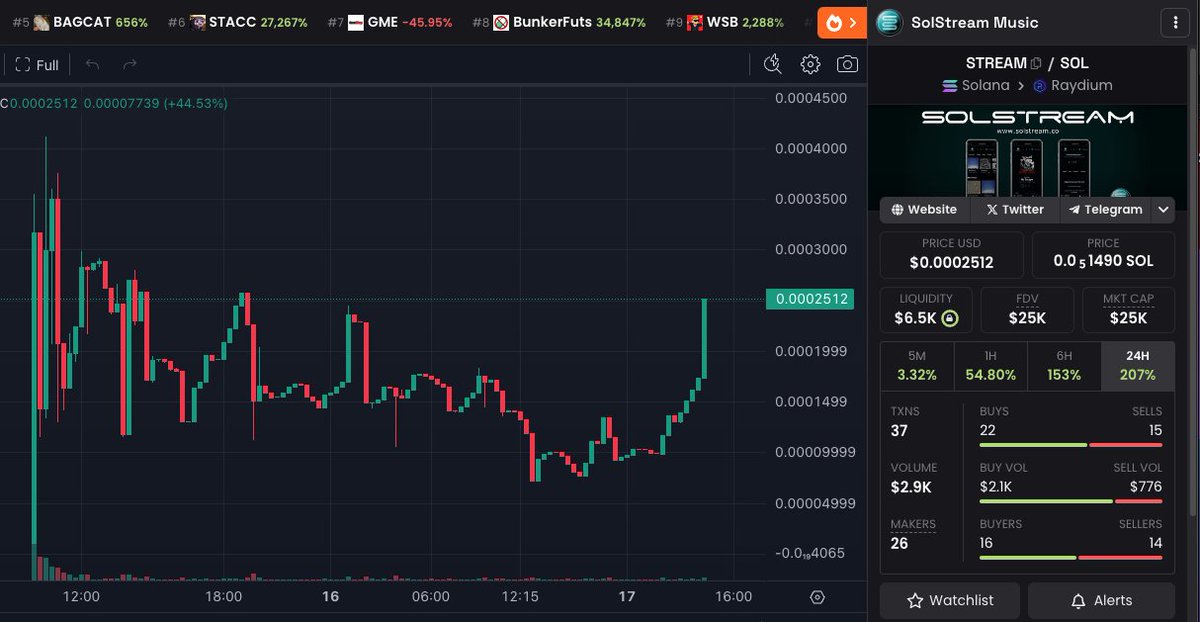1200x622 pixels.
Task: Select the 5M timeframe tab
Action: point(917,366)
